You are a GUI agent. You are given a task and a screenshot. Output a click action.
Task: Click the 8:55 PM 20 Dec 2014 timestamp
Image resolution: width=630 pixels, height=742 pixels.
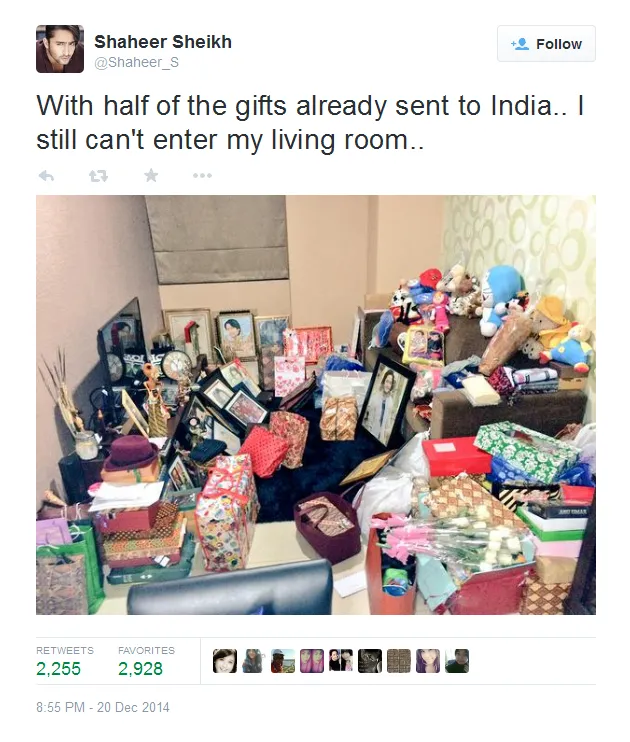103,707
